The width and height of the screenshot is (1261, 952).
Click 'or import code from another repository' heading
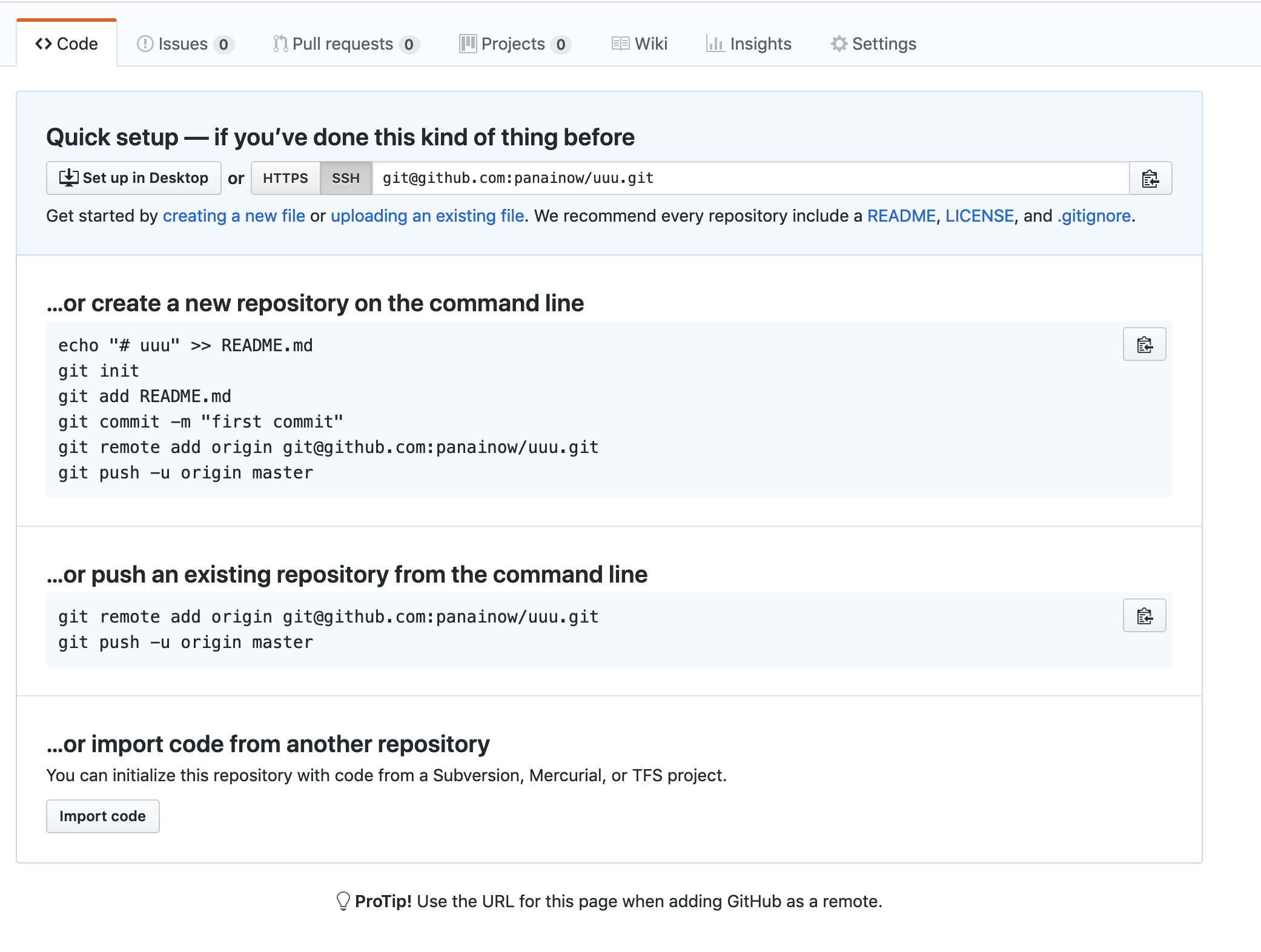[x=268, y=744]
